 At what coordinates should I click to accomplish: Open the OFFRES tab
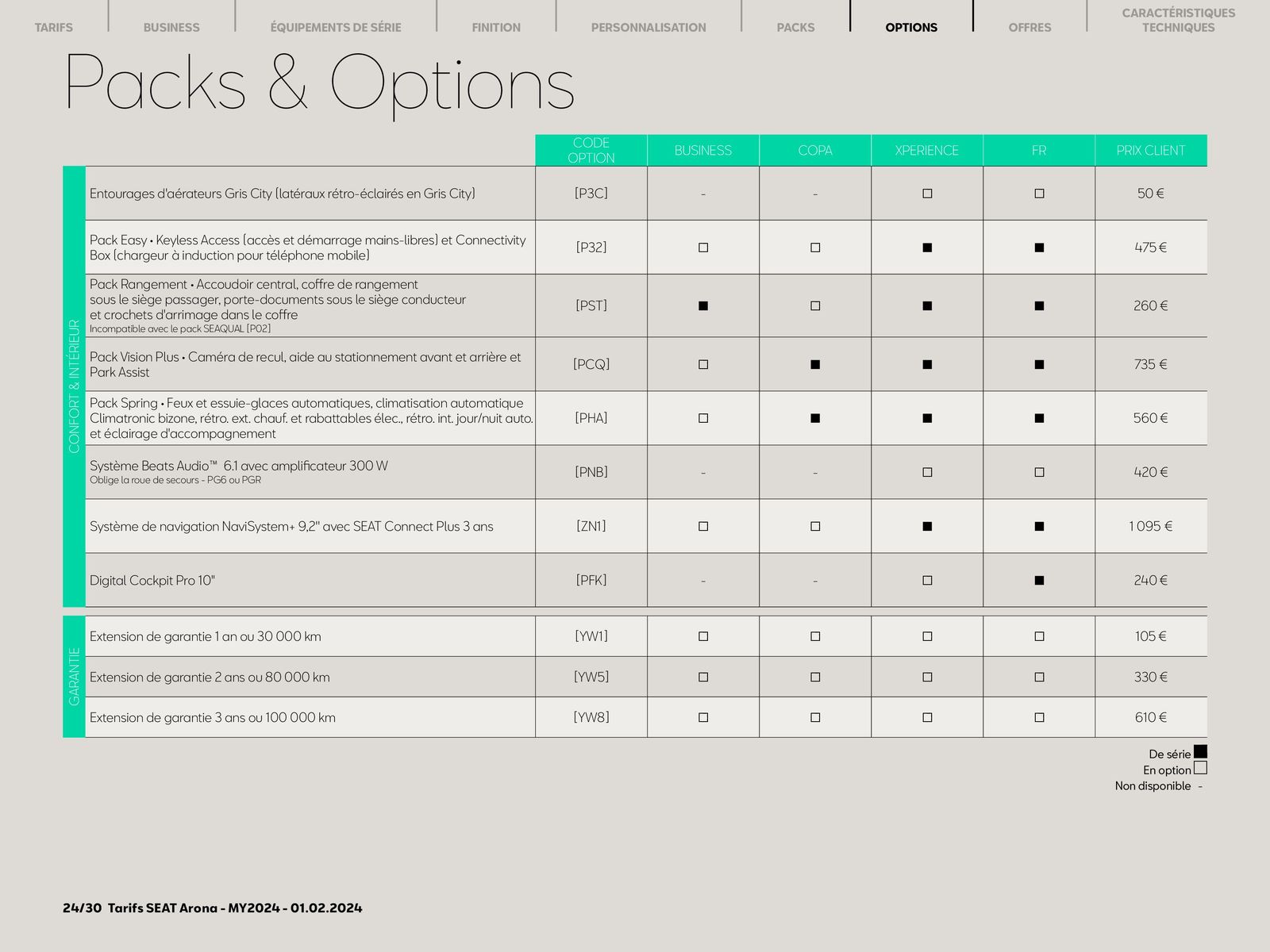(1029, 27)
